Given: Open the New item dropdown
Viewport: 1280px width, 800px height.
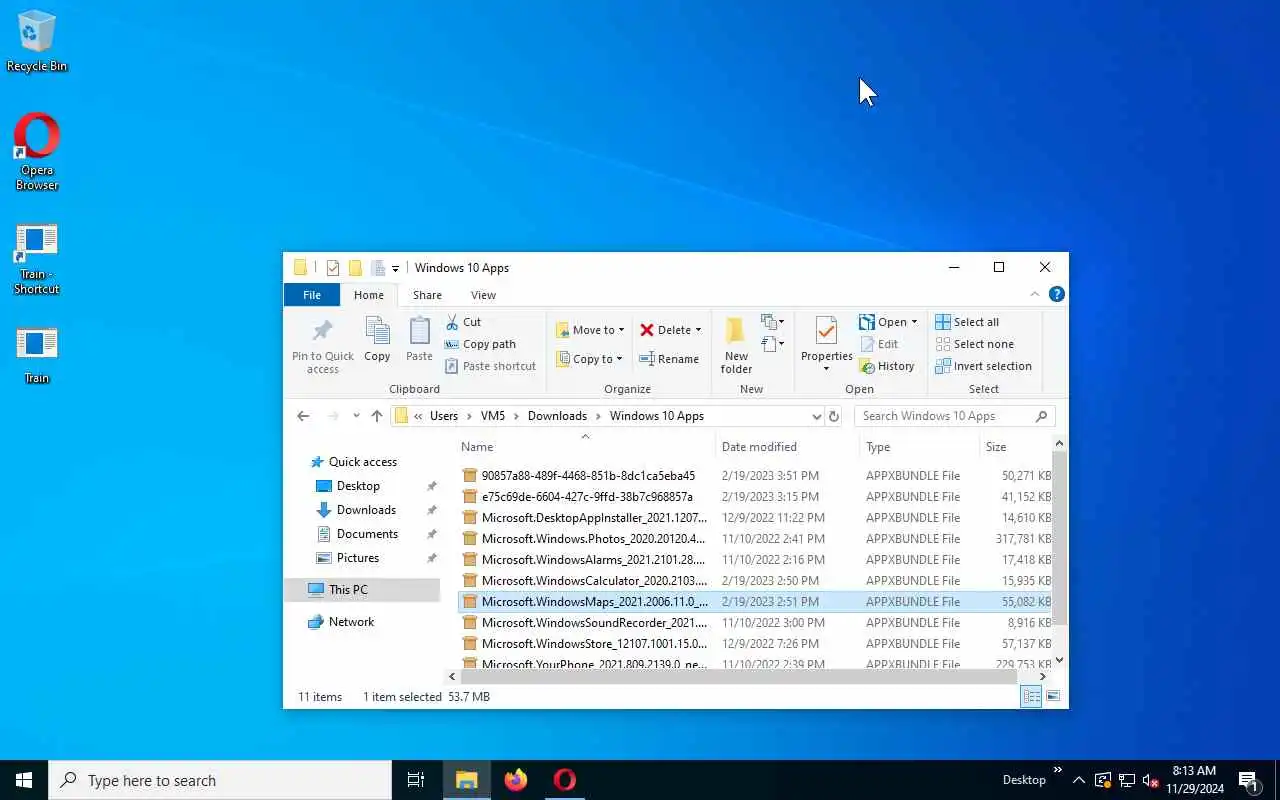Looking at the screenshot, I should coord(772,322).
